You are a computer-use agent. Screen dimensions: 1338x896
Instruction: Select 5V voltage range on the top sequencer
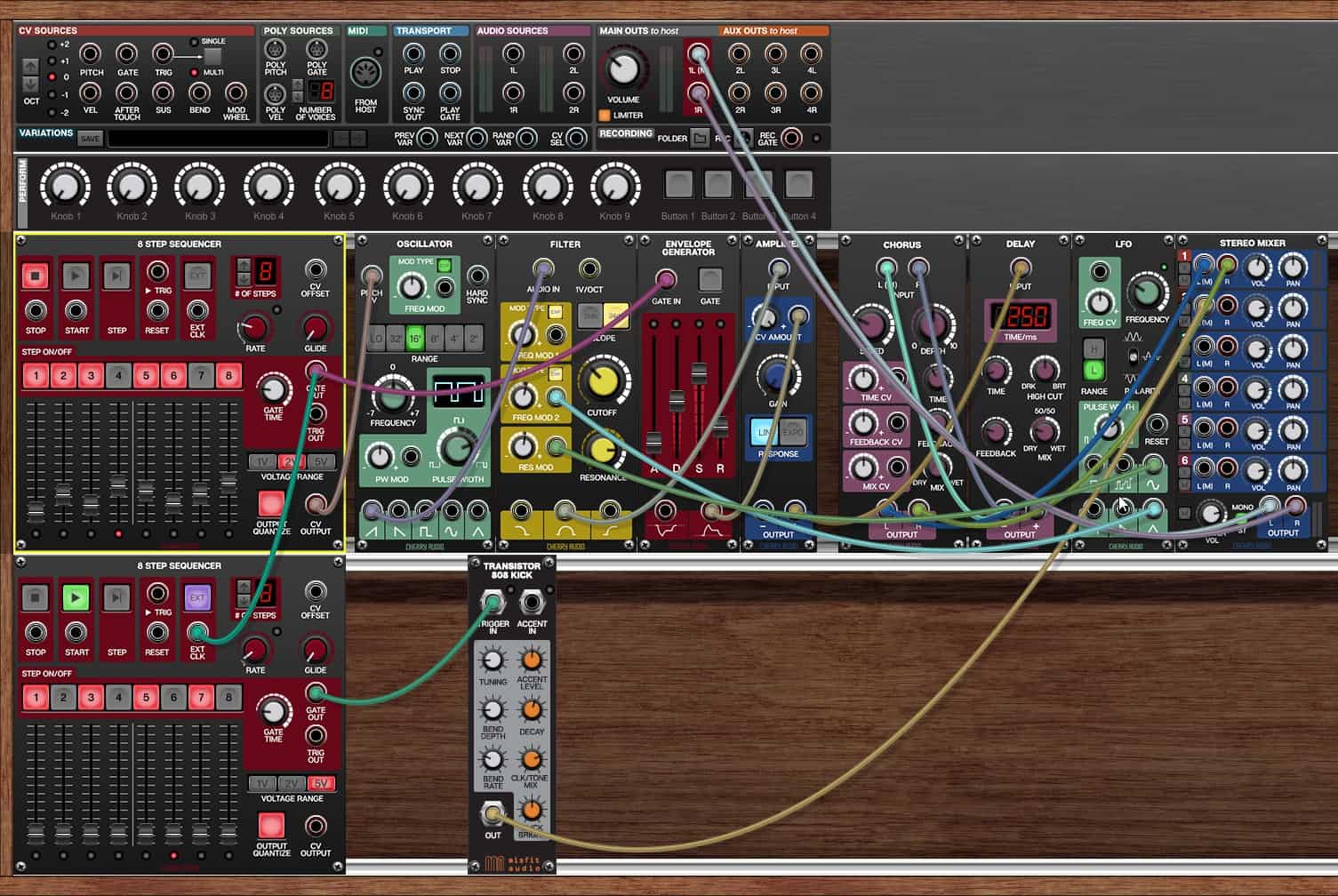pyautogui.click(x=320, y=461)
